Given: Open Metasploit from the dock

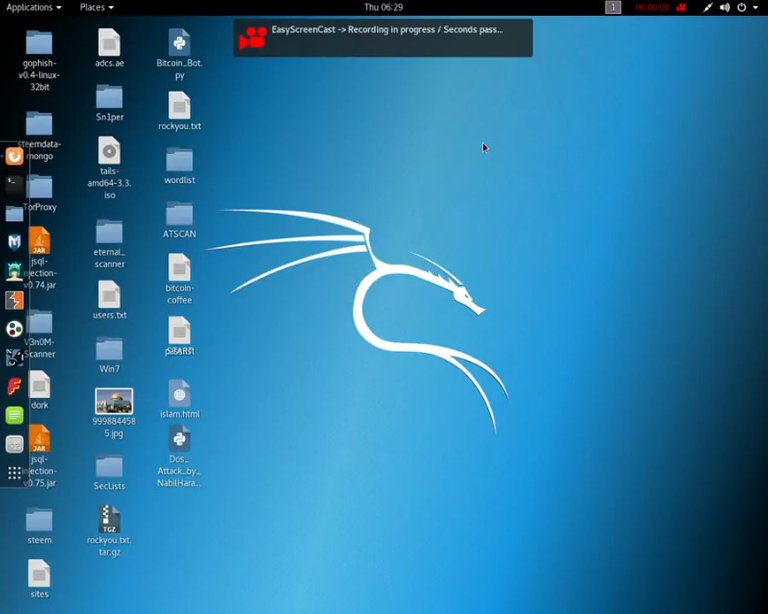Looking at the screenshot, I should coord(14,241).
